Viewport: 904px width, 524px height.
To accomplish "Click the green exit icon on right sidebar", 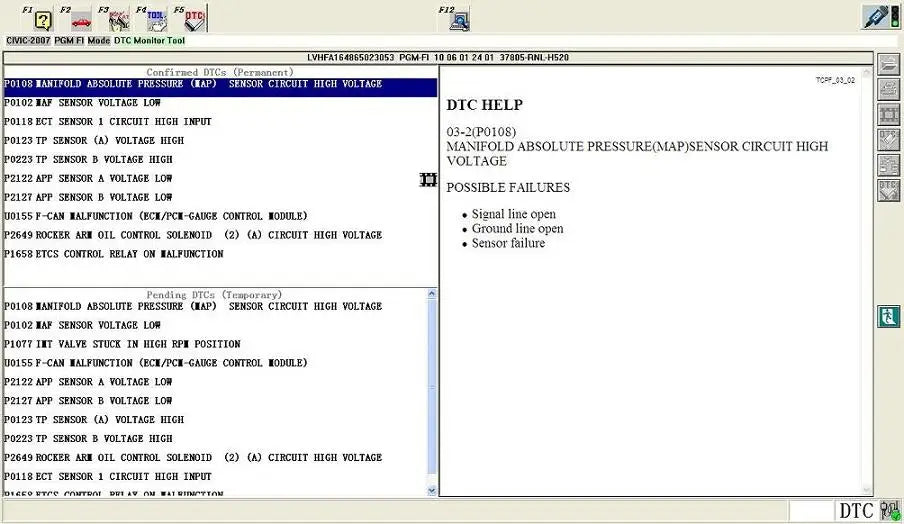I will [x=888, y=317].
